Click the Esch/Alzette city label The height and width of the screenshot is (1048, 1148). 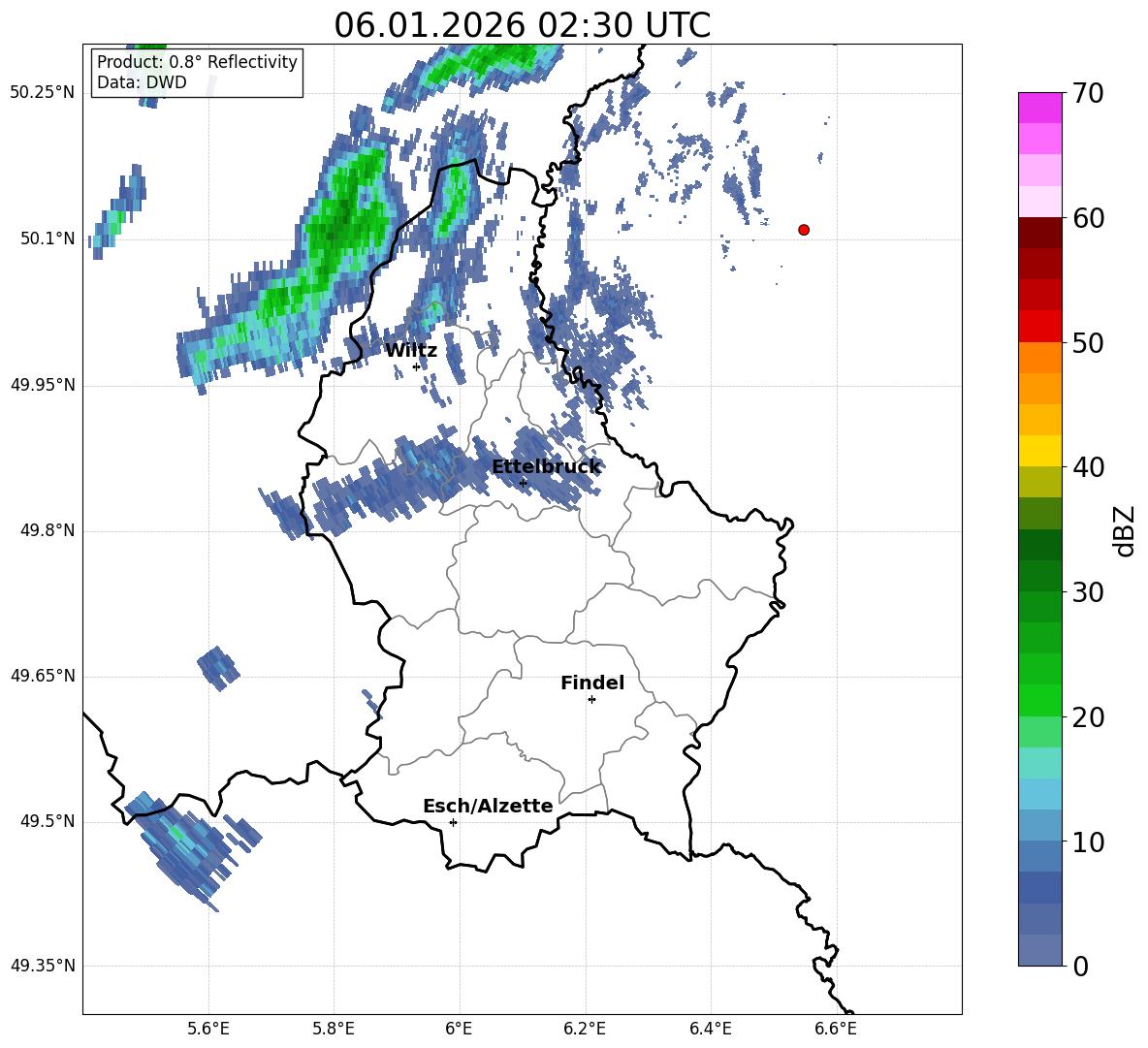(488, 806)
